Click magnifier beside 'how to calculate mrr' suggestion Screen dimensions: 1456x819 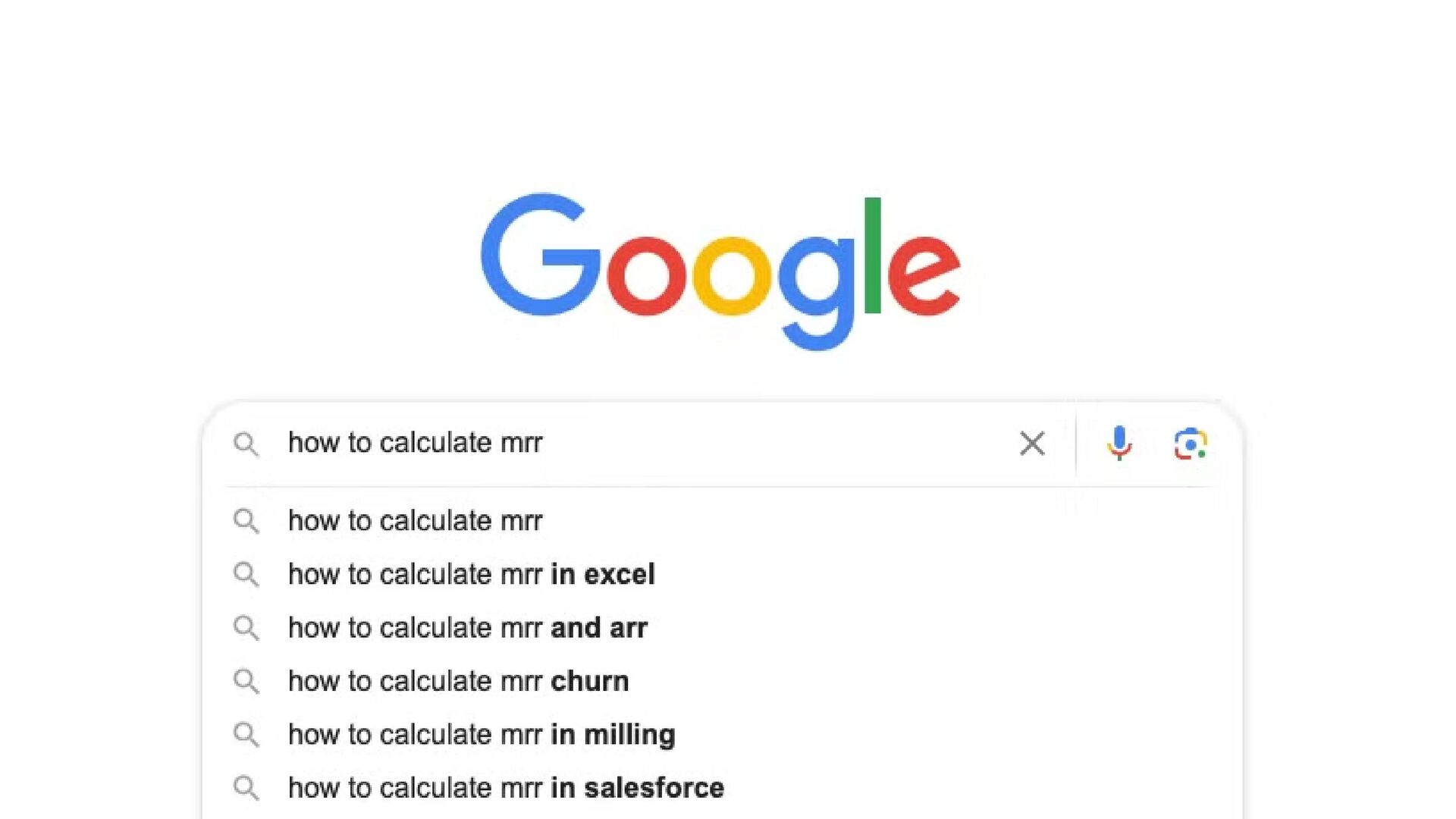click(x=246, y=522)
